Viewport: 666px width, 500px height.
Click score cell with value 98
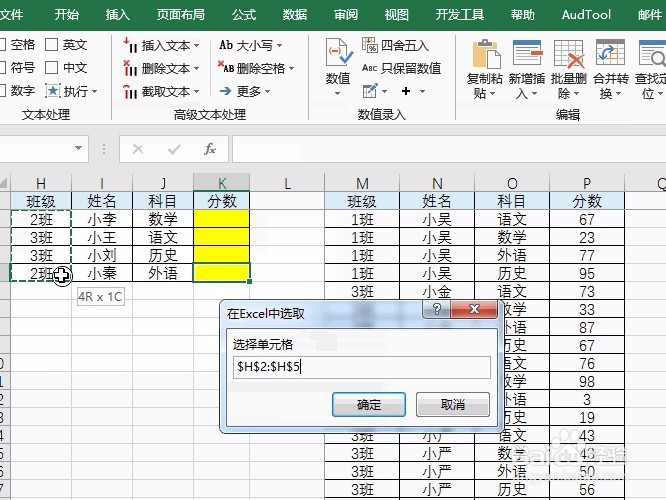point(587,381)
